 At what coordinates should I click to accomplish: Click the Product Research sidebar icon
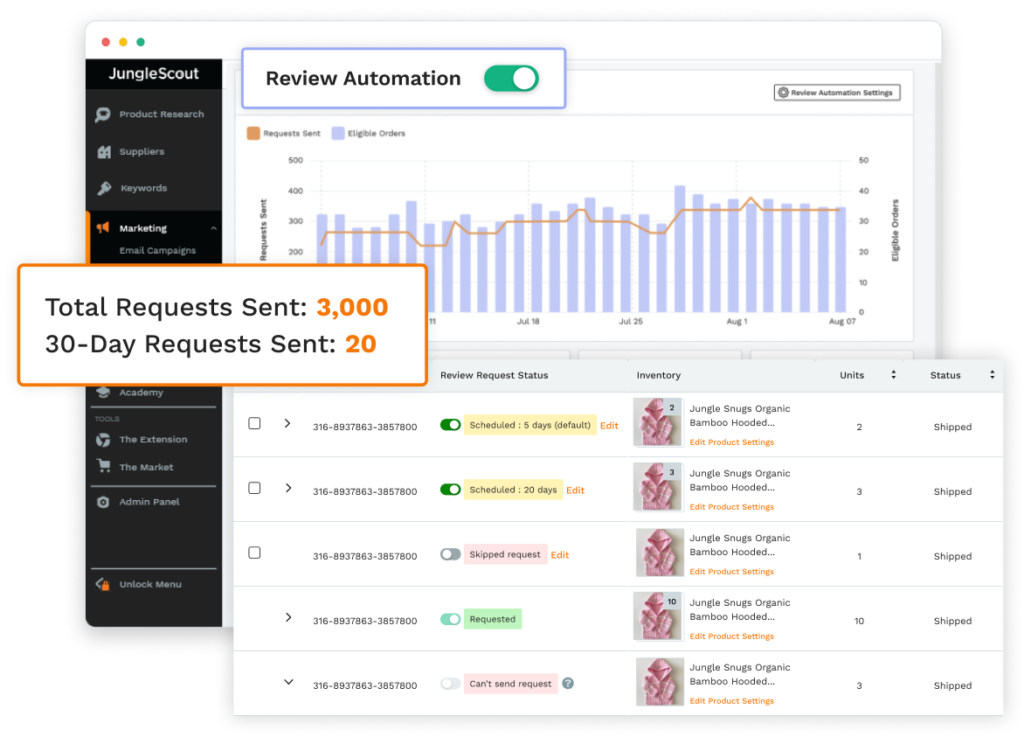point(103,115)
